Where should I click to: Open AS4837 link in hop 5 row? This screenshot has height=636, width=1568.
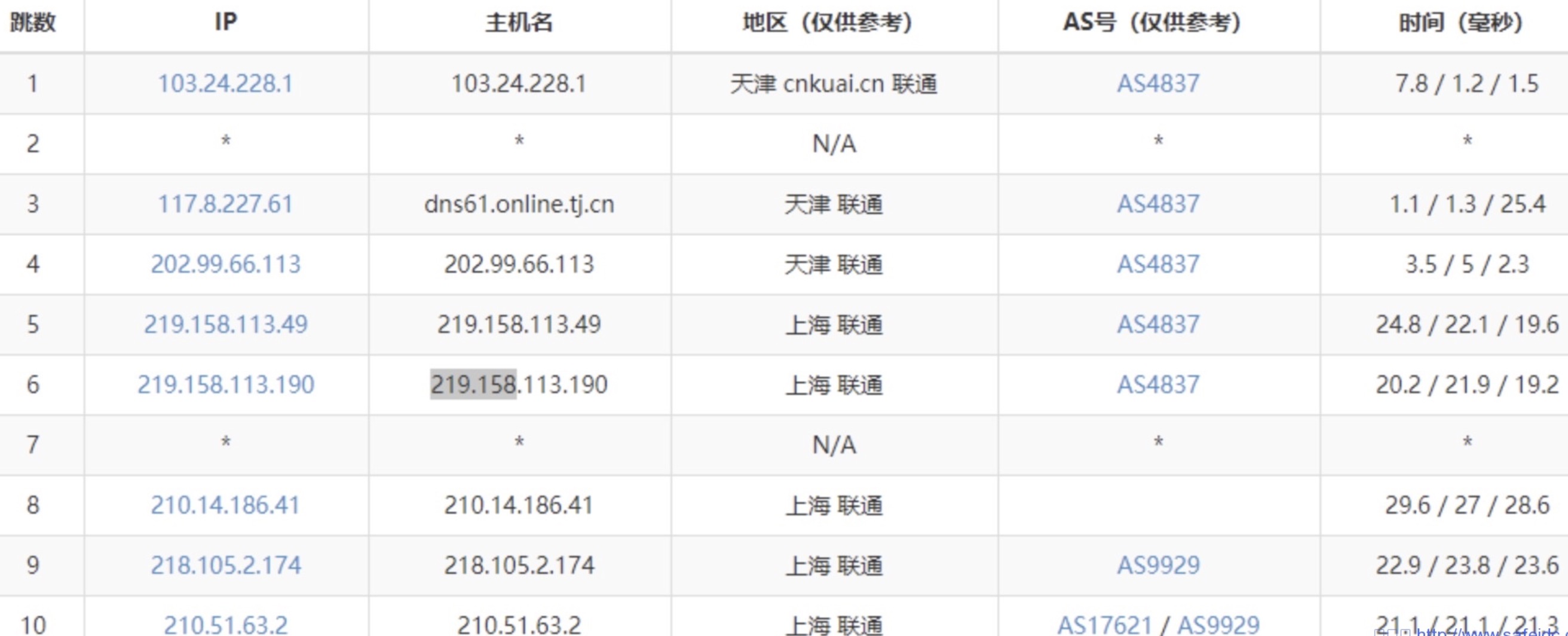pos(1157,325)
